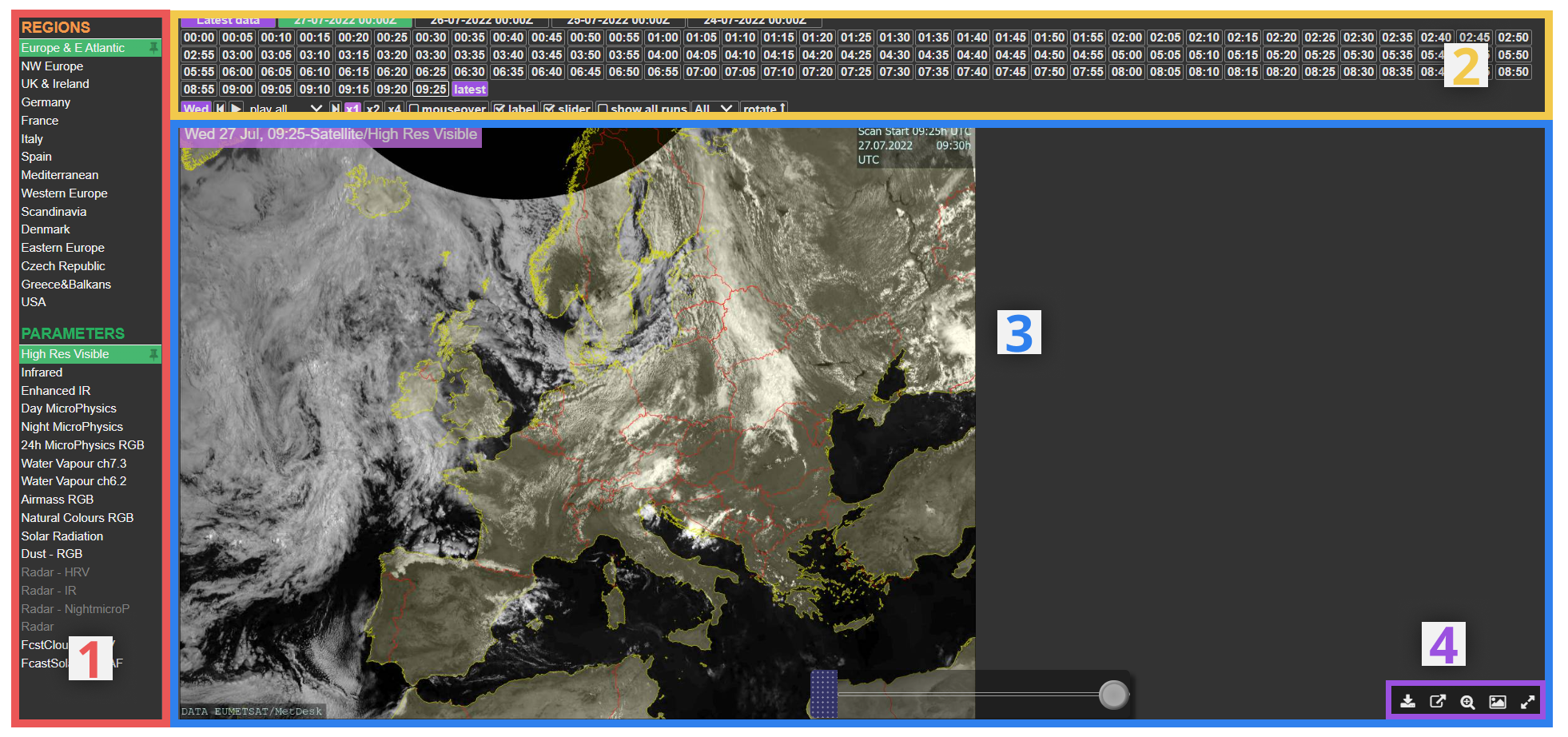The image size is (1568, 737).
Task: Enable show all runs checkbox
Action: [603, 109]
